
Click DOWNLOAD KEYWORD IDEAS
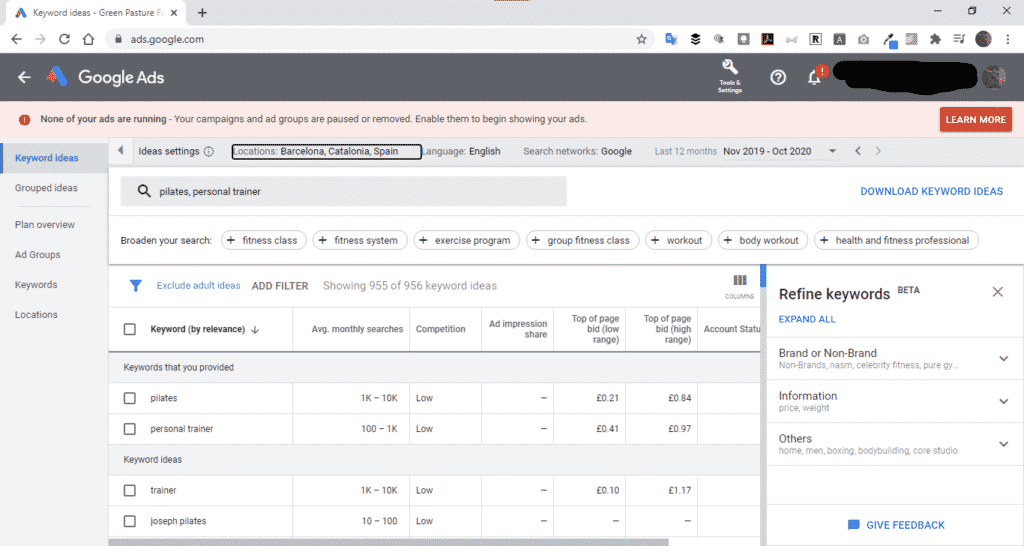point(931,191)
